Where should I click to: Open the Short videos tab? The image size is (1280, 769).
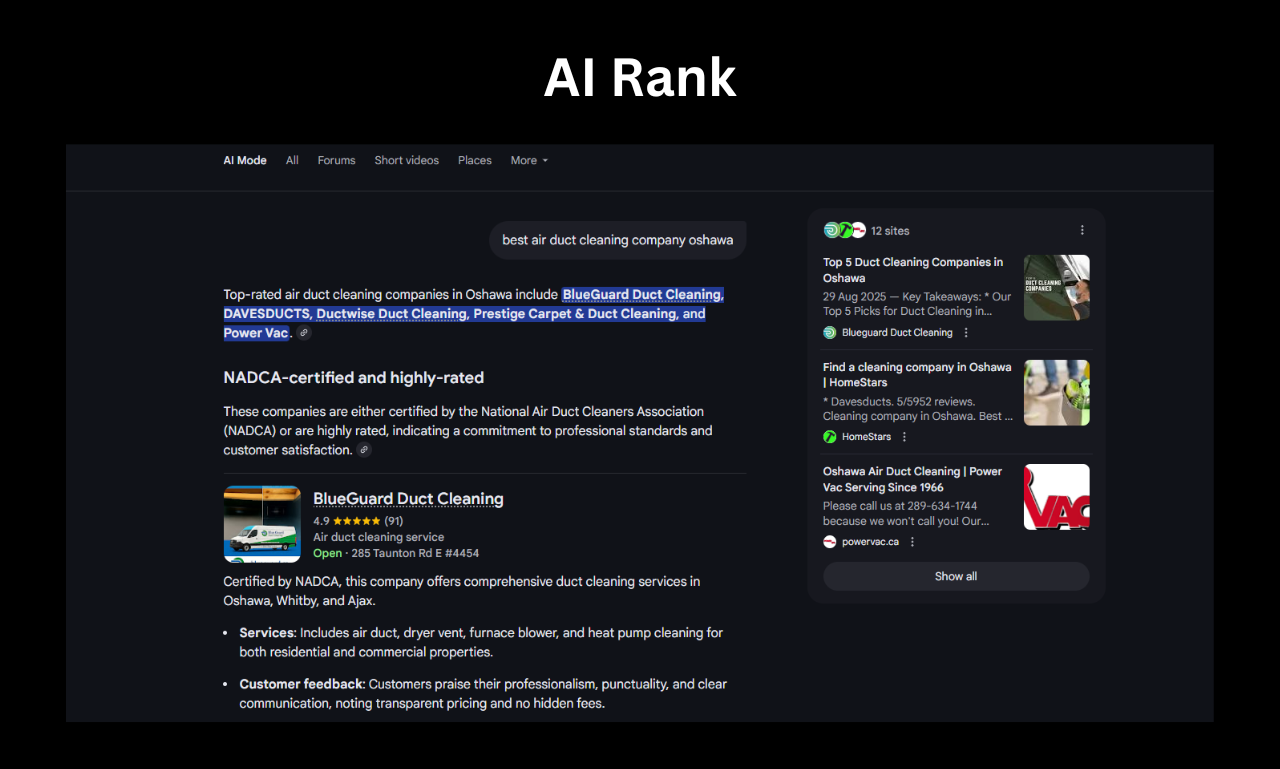click(406, 160)
